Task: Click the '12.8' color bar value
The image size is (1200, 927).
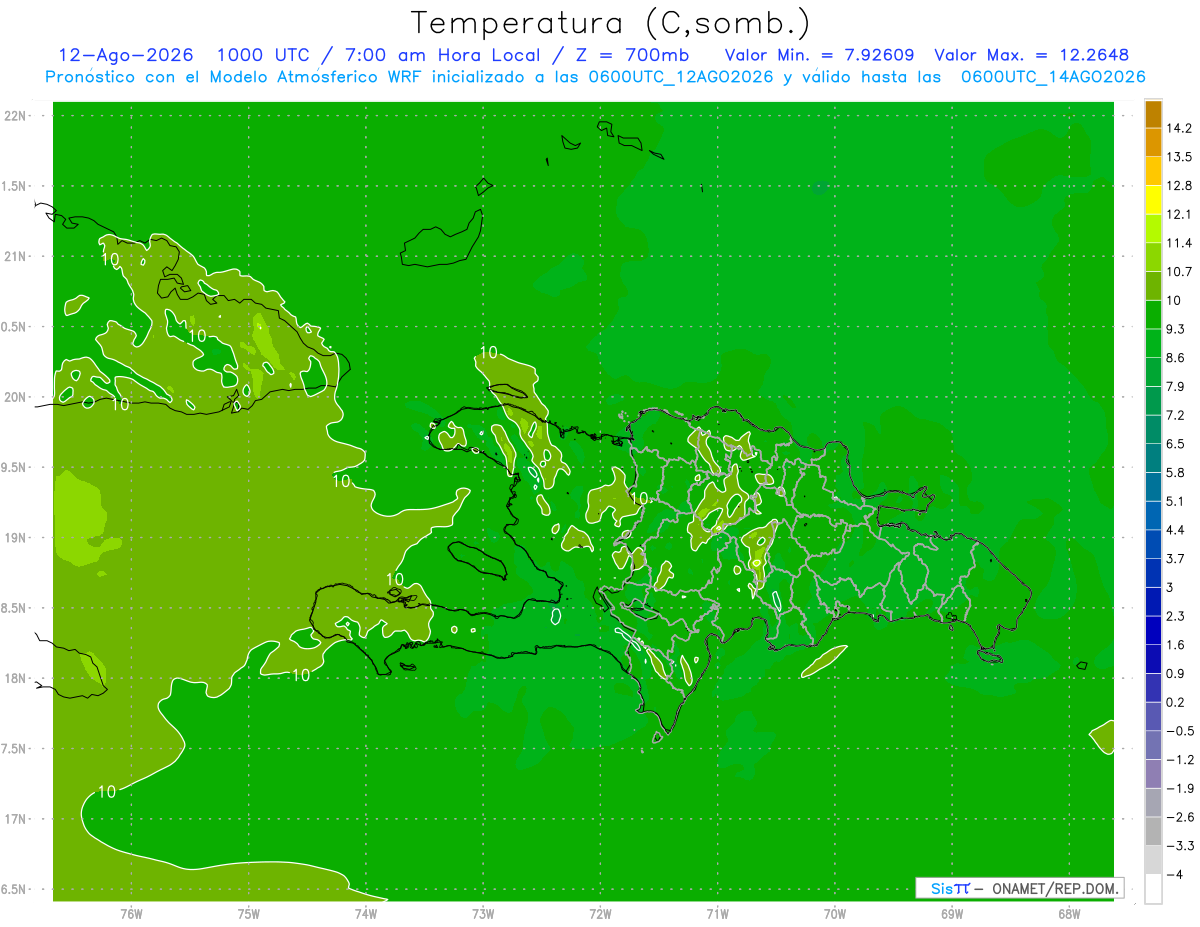Action: click(x=1179, y=186)
